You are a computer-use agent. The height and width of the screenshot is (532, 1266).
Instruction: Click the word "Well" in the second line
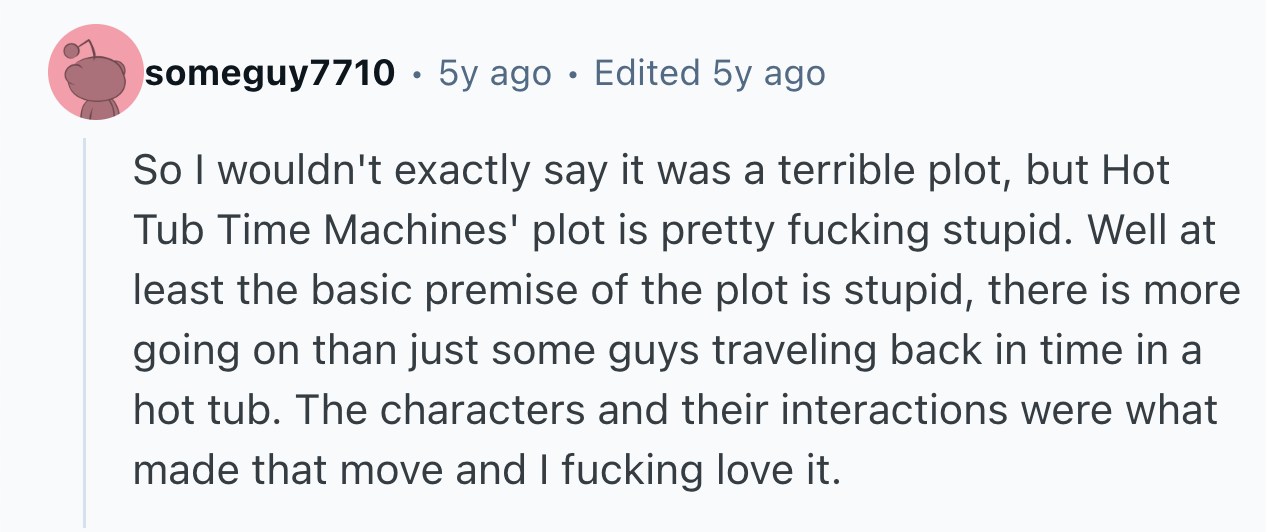pyautogui.click(x=1123, y=231)
